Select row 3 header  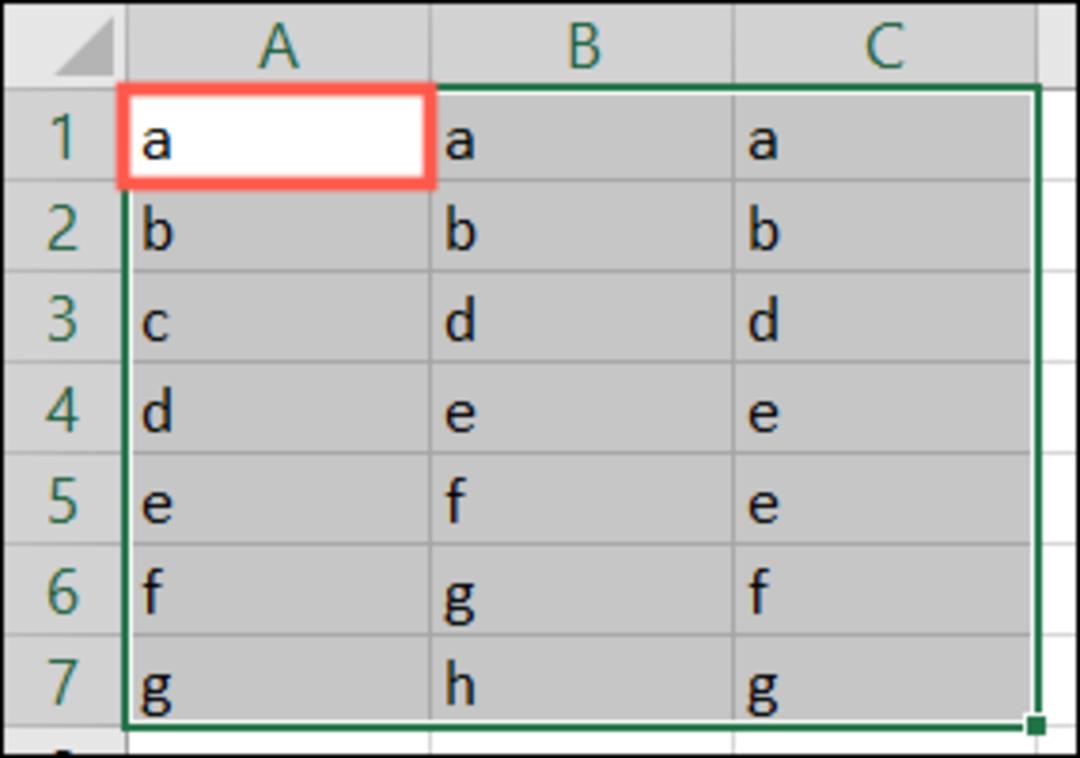click(63, 317)
